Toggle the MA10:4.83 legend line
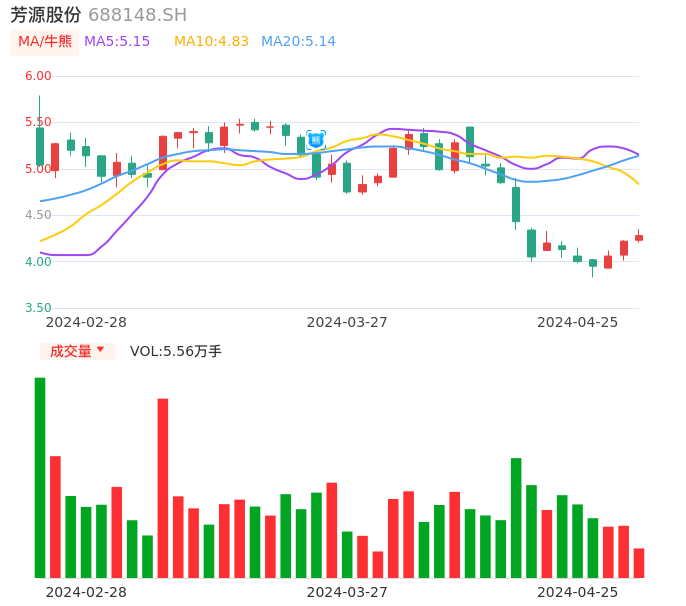The height and width of the screenshot is (606, 686). click(211, 42)
